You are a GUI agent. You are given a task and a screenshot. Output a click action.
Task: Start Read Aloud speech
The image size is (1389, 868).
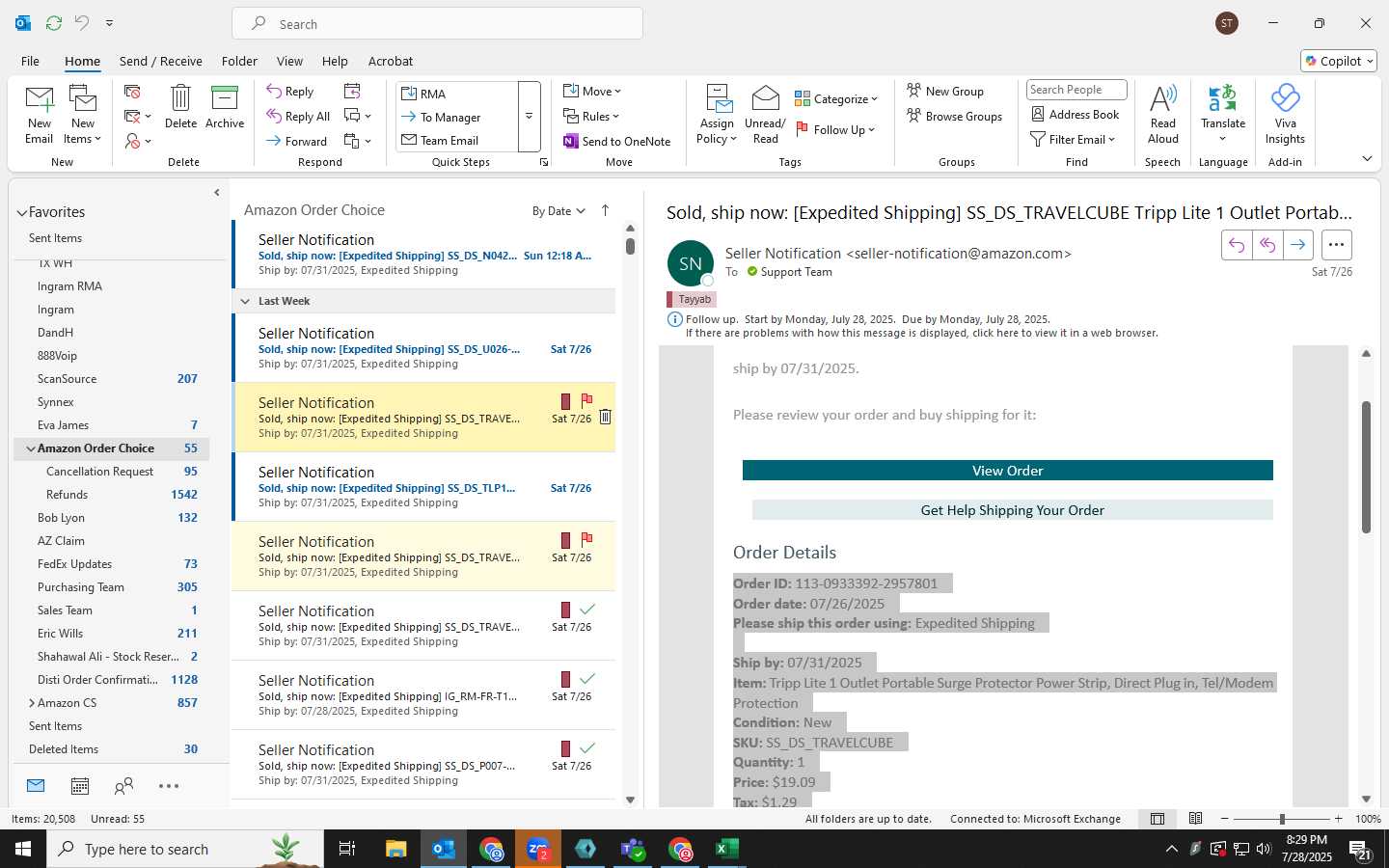pos(1163,114)
